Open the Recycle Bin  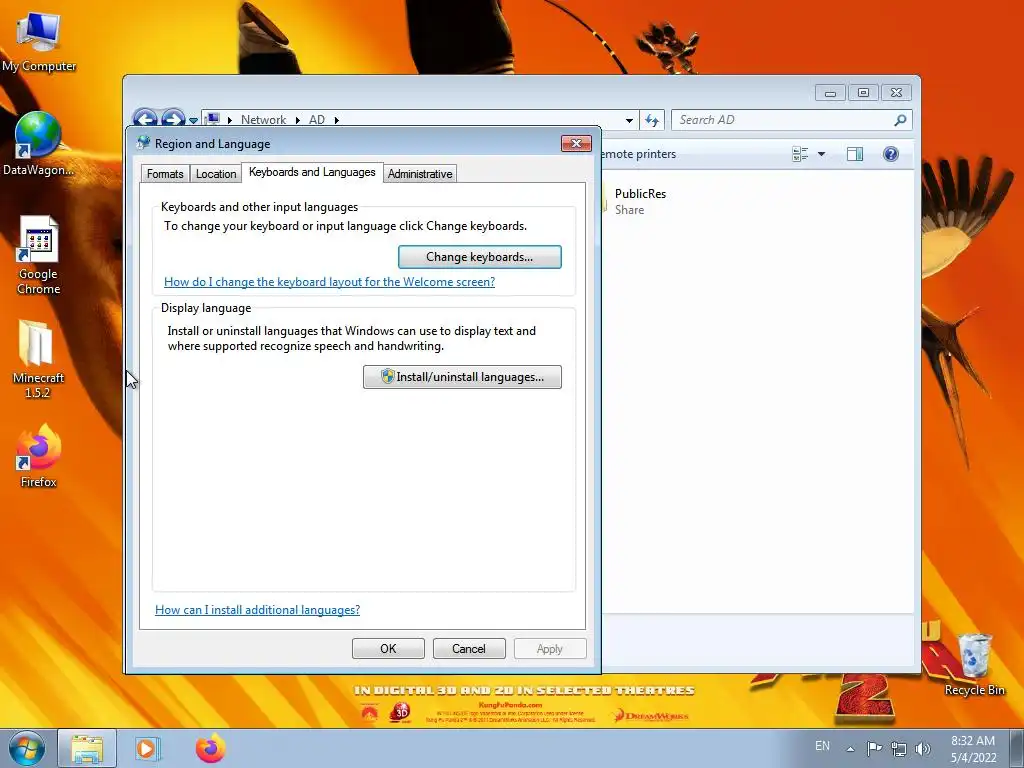[x=974, y=665]
